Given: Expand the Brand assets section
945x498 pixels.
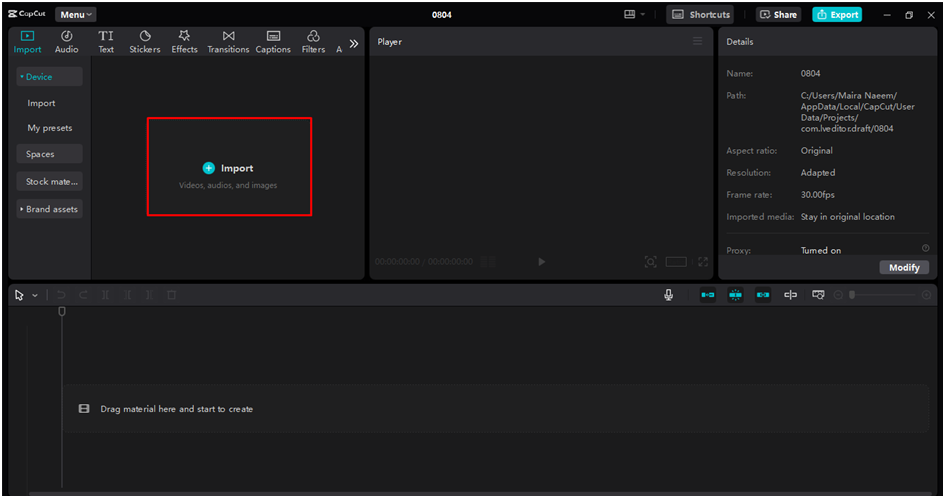Looking at the screenshot, I should tap(49, 209).
